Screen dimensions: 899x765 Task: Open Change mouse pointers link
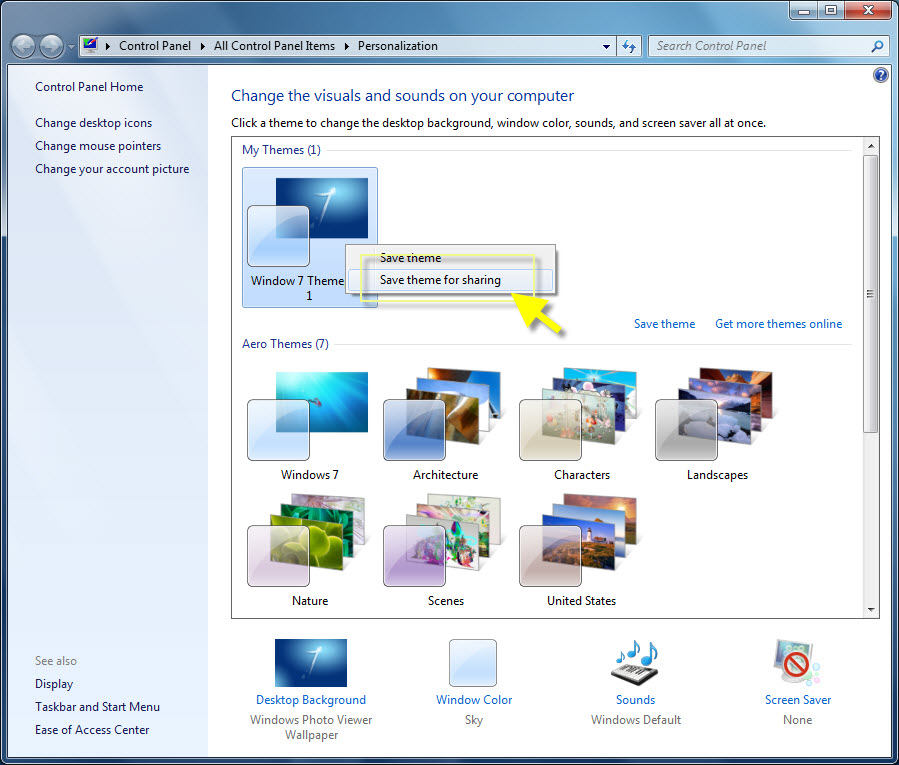point(98,146)
